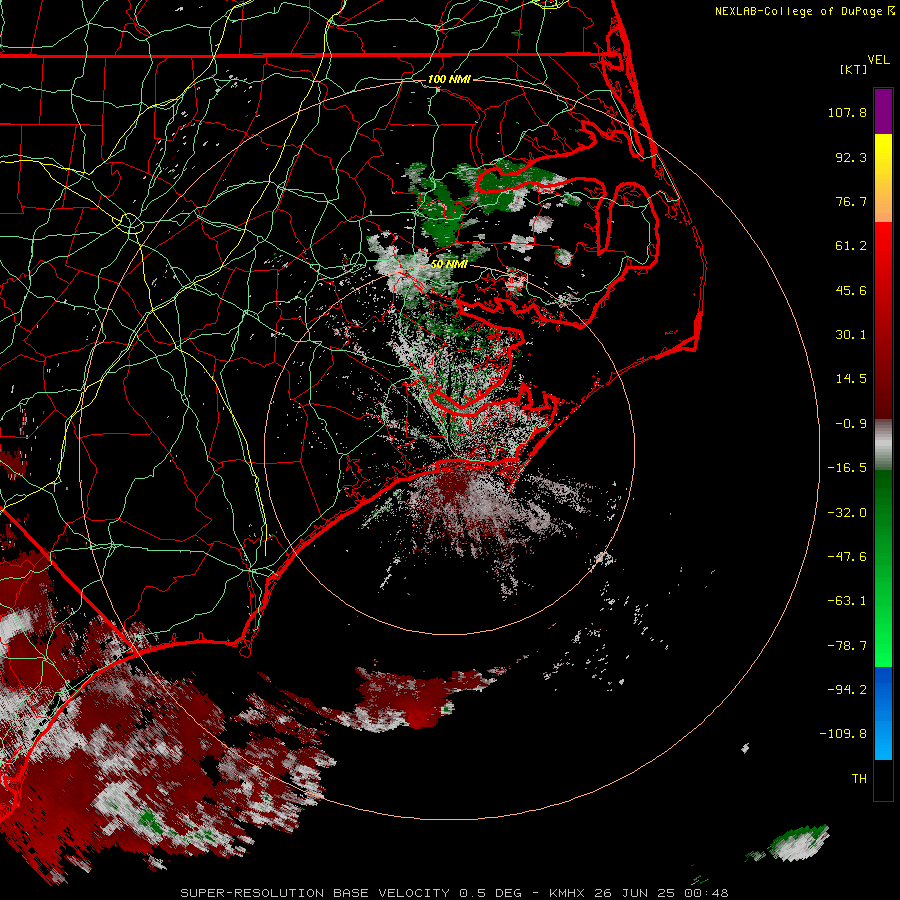Click the KMHX station identifier in caption
Viewport: 900px width, 900px height.
coord(567,893)
